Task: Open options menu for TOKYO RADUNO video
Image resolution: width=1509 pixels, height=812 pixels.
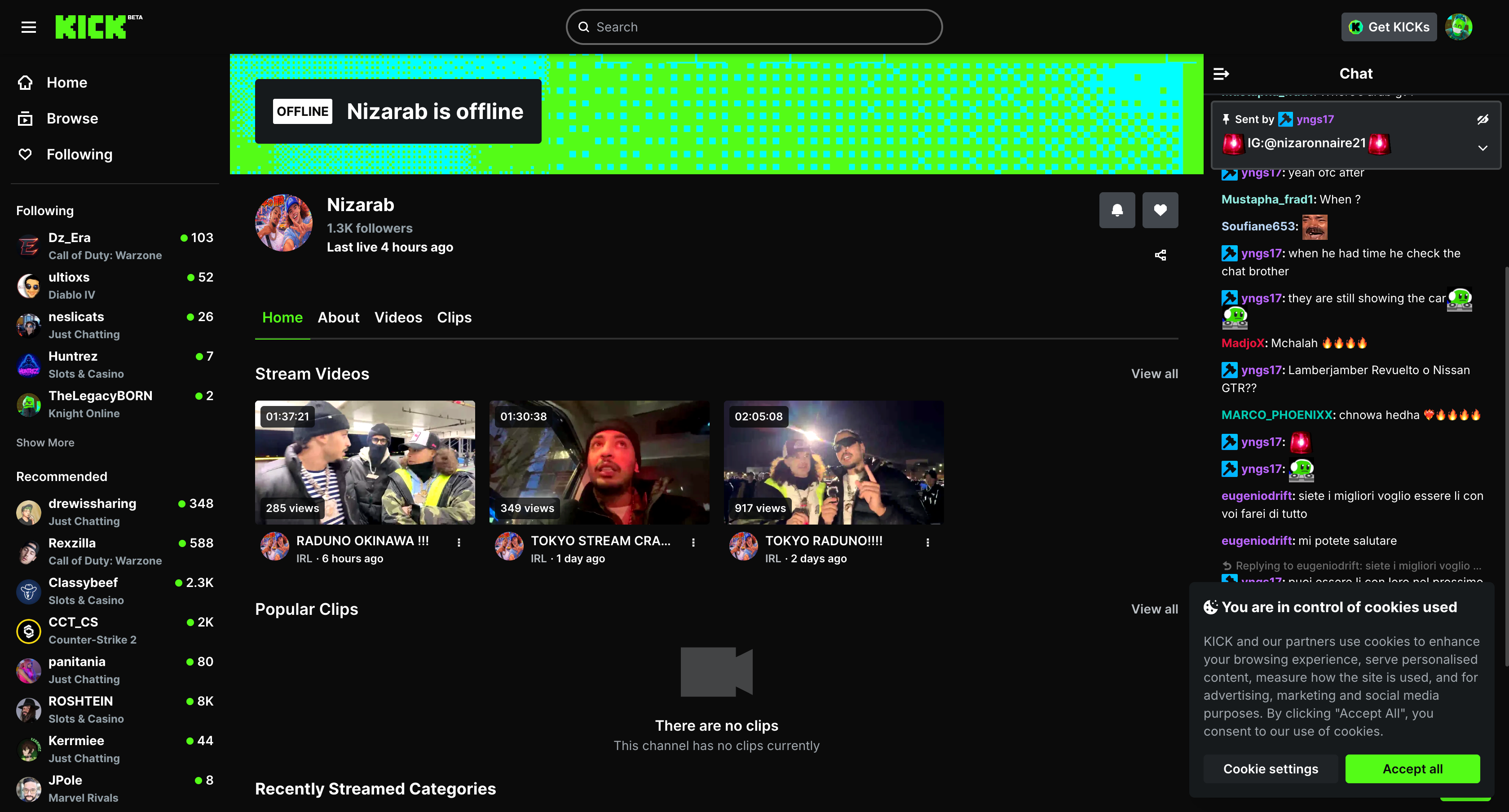Action: [927, 543]
